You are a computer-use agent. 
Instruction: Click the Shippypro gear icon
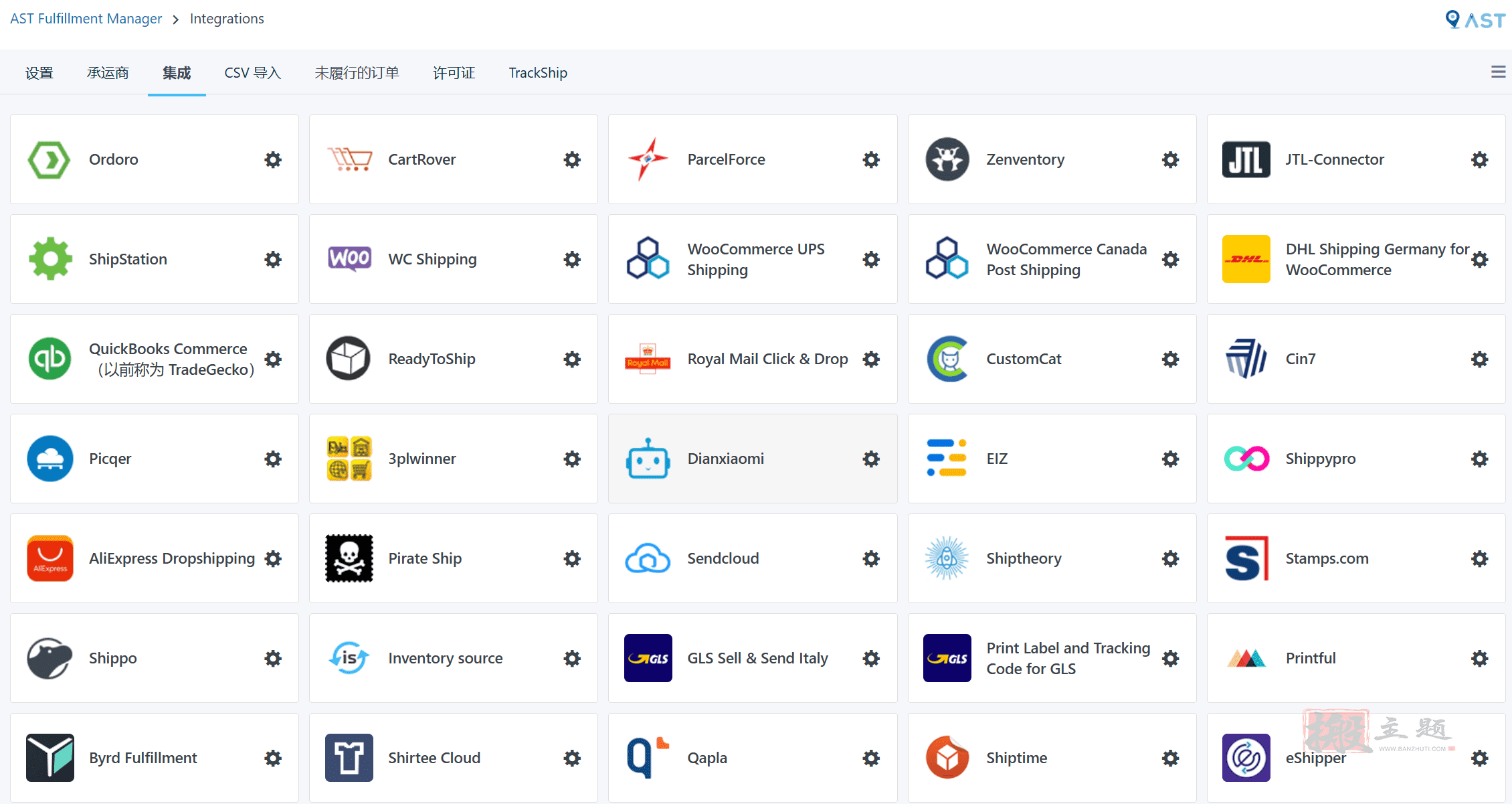pyautogui.click(x=1480, y=459)
